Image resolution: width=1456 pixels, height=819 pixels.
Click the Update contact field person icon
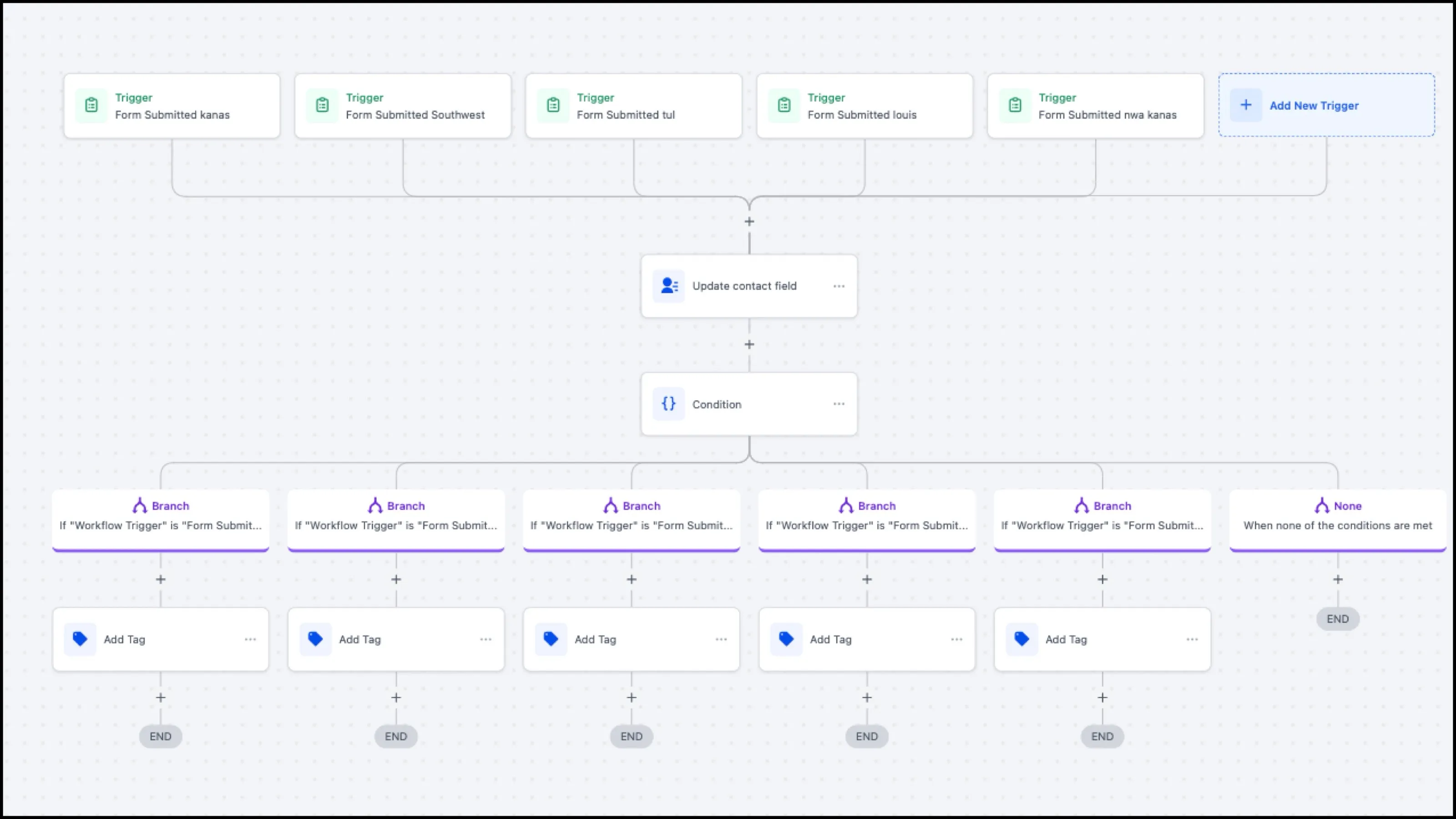(x=669, y=286)
